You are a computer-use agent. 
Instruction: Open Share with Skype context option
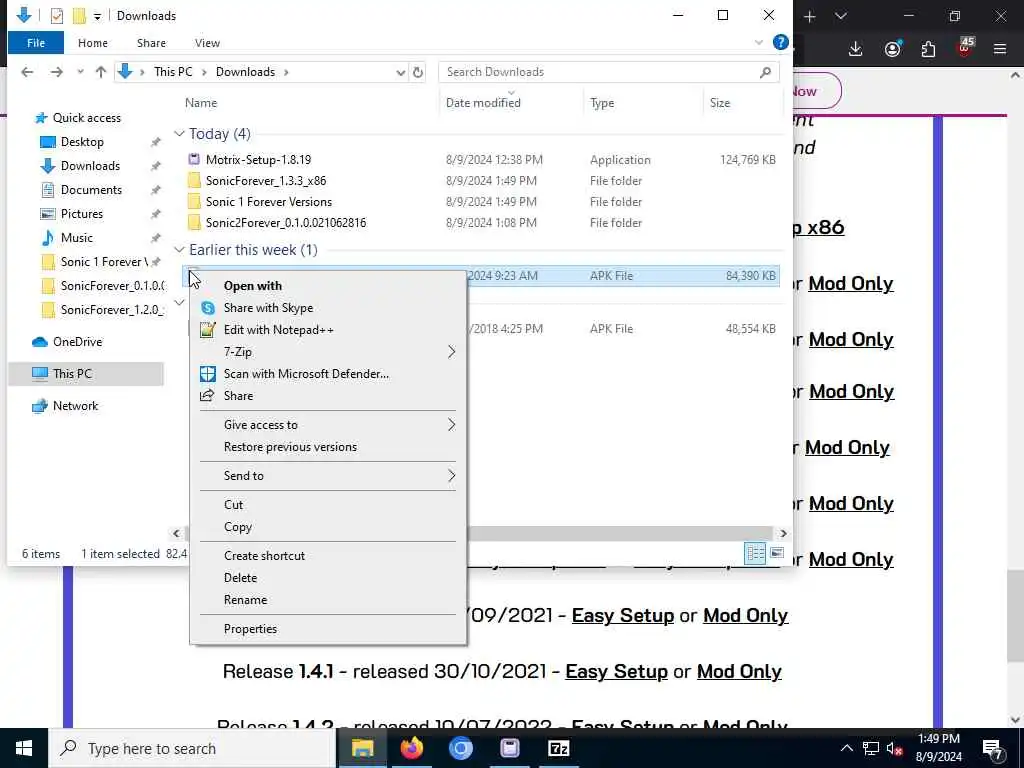[x=268, y=308]
